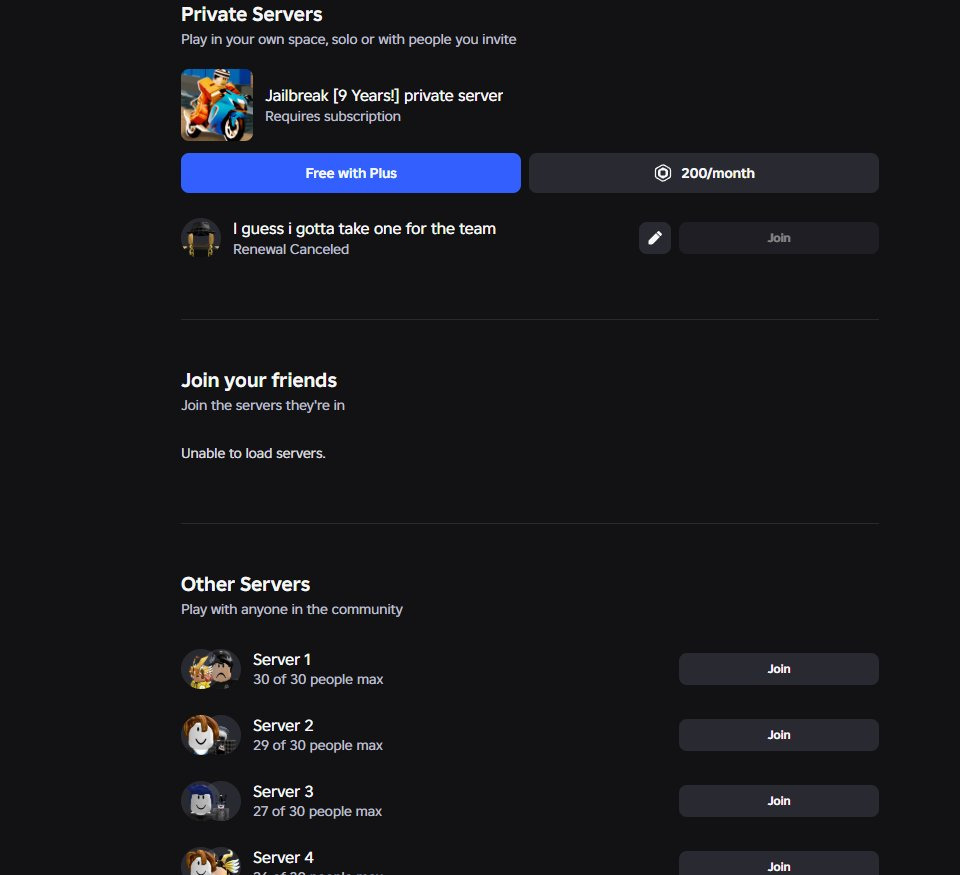This screenshot has width=960, height=875.
Task: Click the frowning-face avatar in Server 1
Action: [x=226, y=670]
